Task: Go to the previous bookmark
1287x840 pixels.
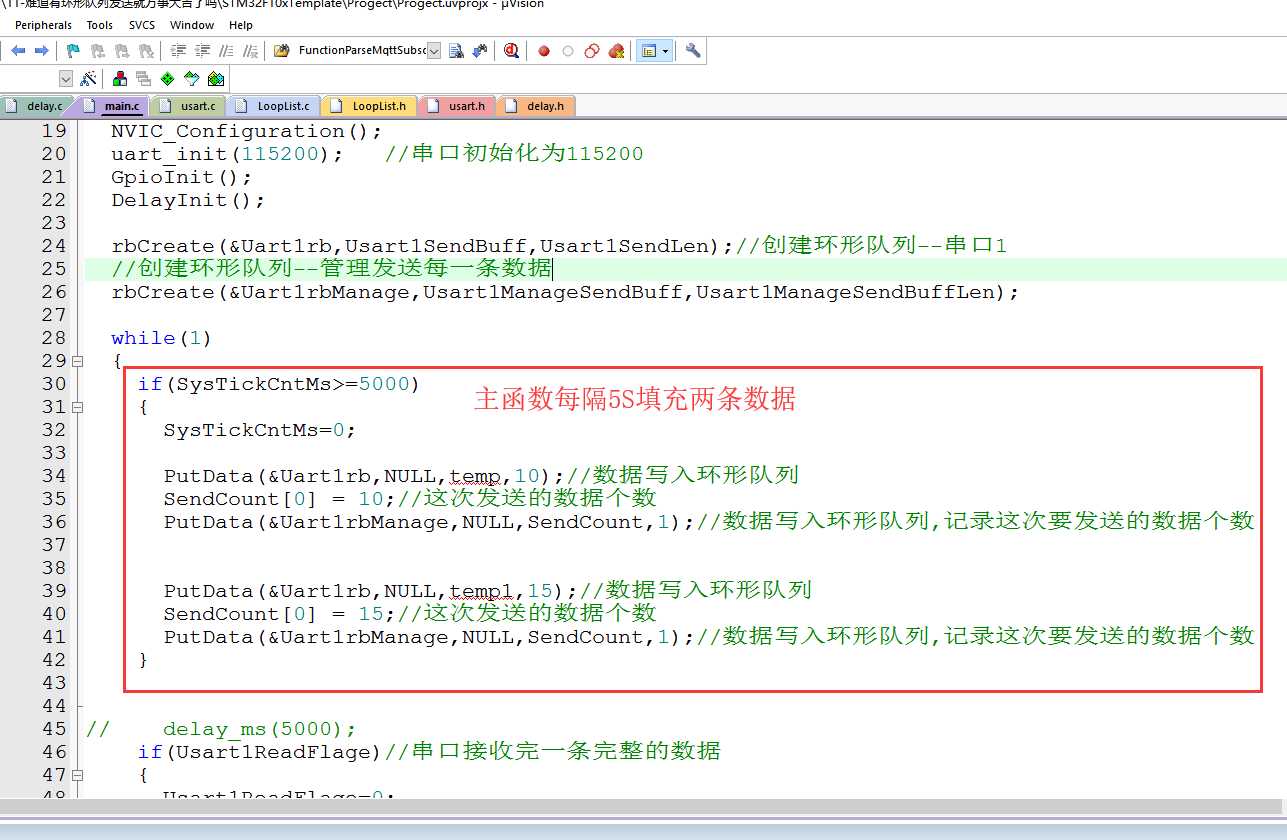Action: (98, 51)
